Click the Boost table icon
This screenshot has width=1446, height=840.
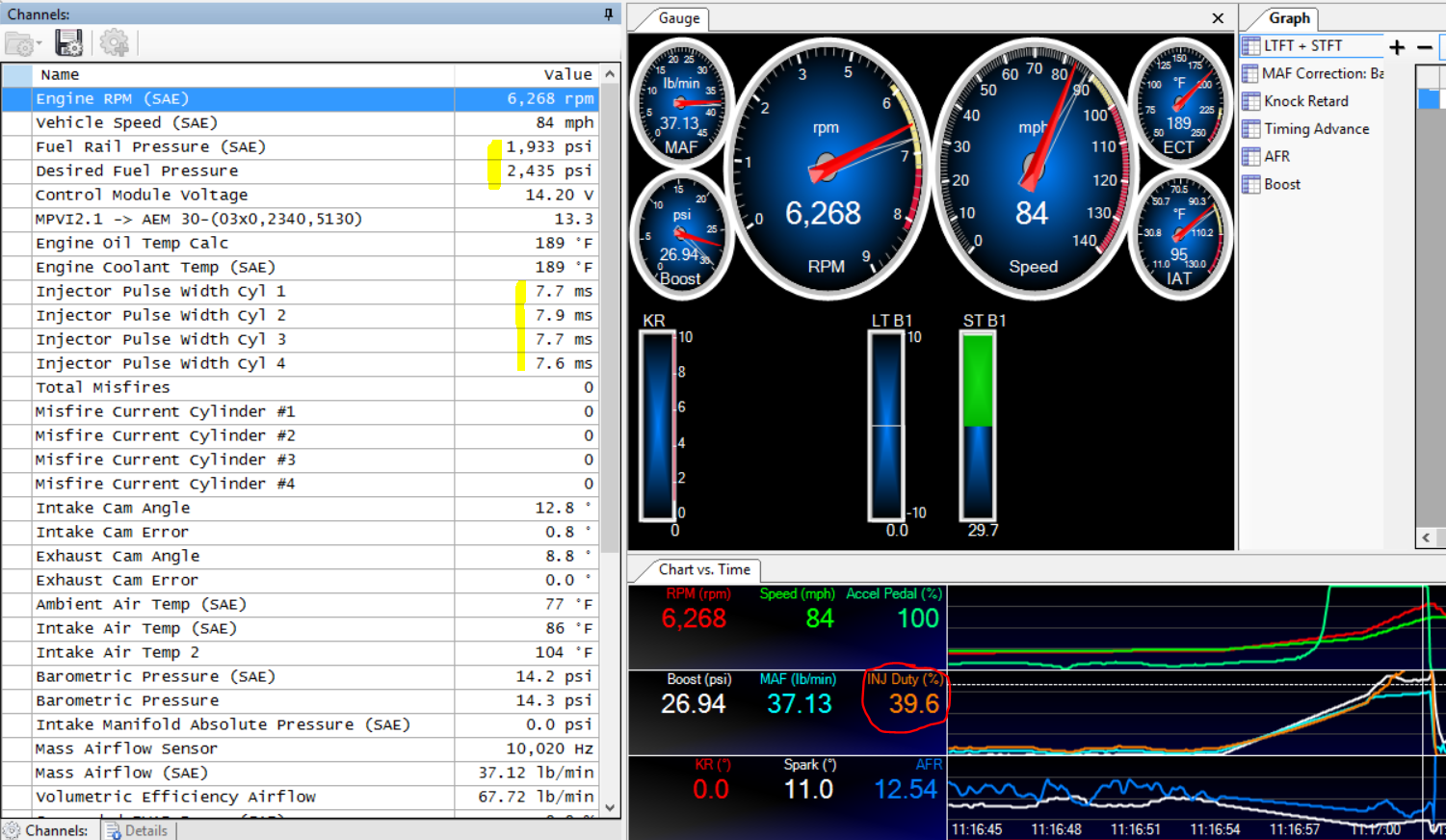coord(1250,185)
